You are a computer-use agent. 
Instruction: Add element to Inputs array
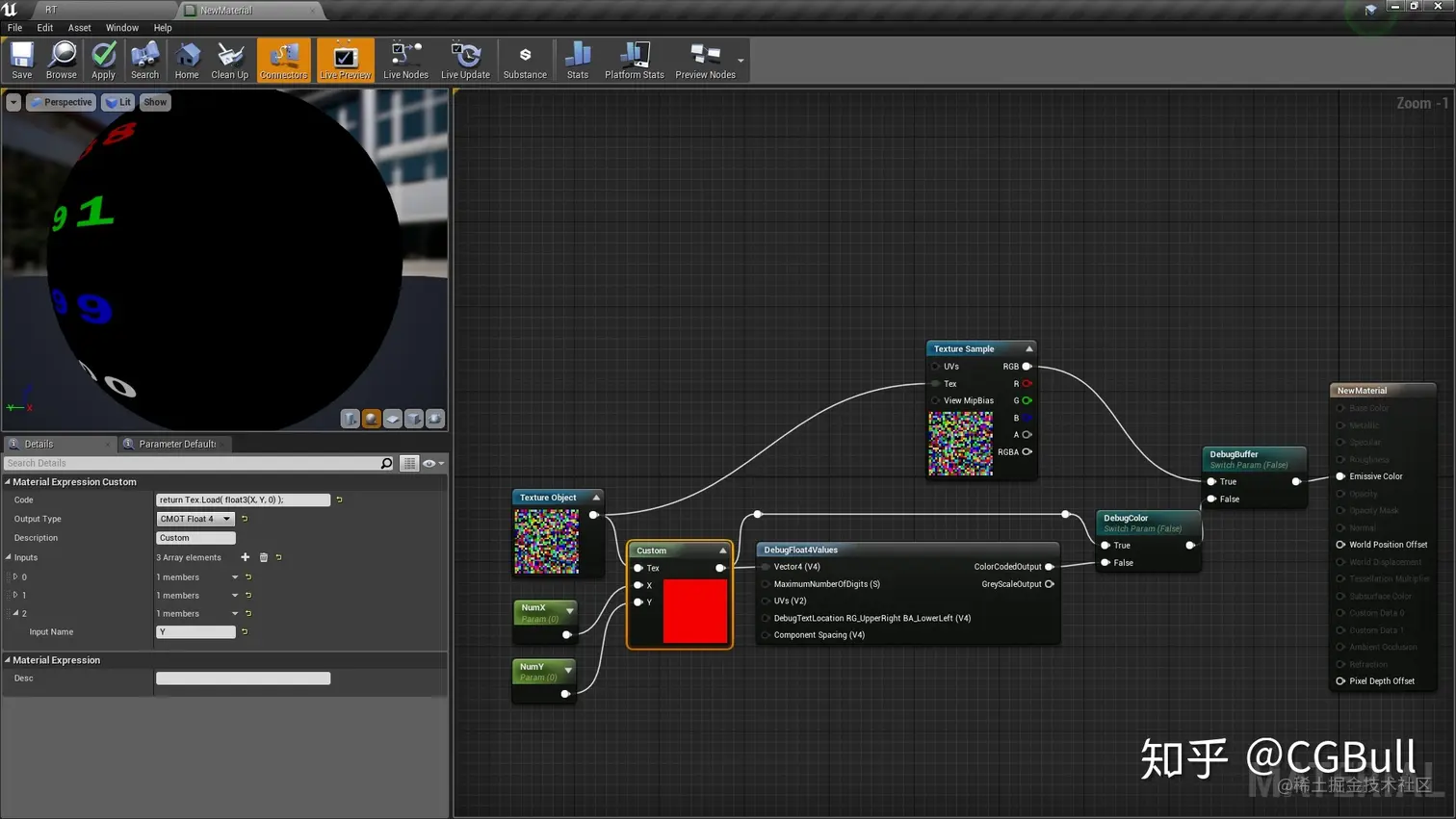coord(245,557)
